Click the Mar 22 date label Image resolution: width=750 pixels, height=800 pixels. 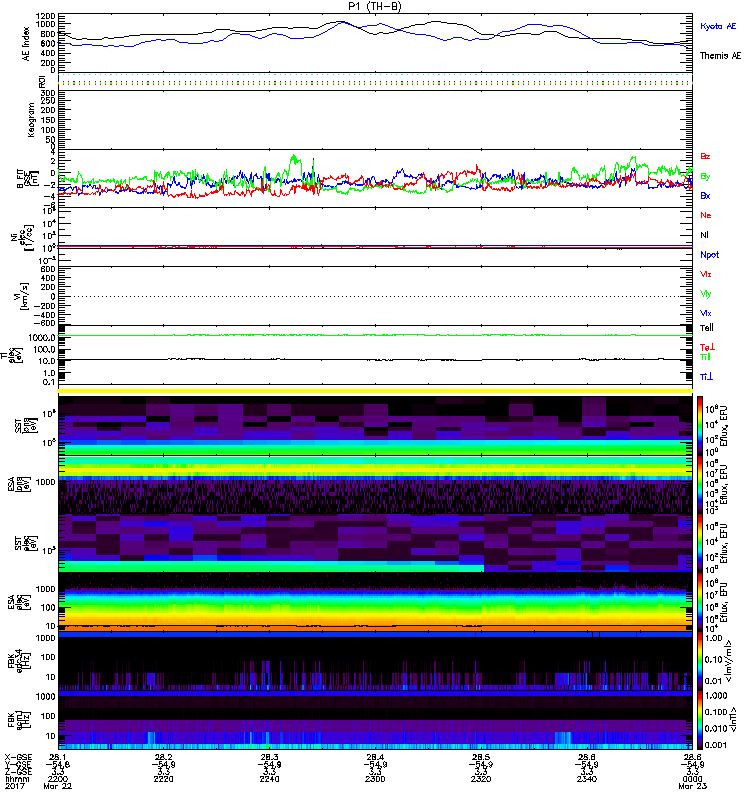click(x=58, y=786)
